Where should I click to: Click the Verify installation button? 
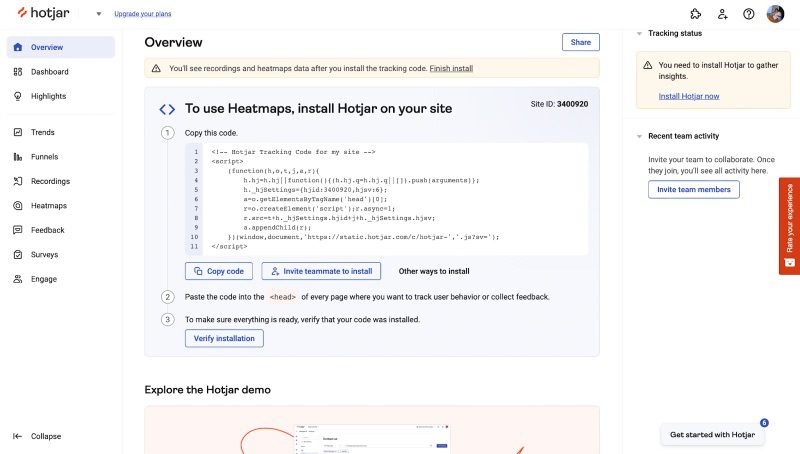(x=224, y=338)
